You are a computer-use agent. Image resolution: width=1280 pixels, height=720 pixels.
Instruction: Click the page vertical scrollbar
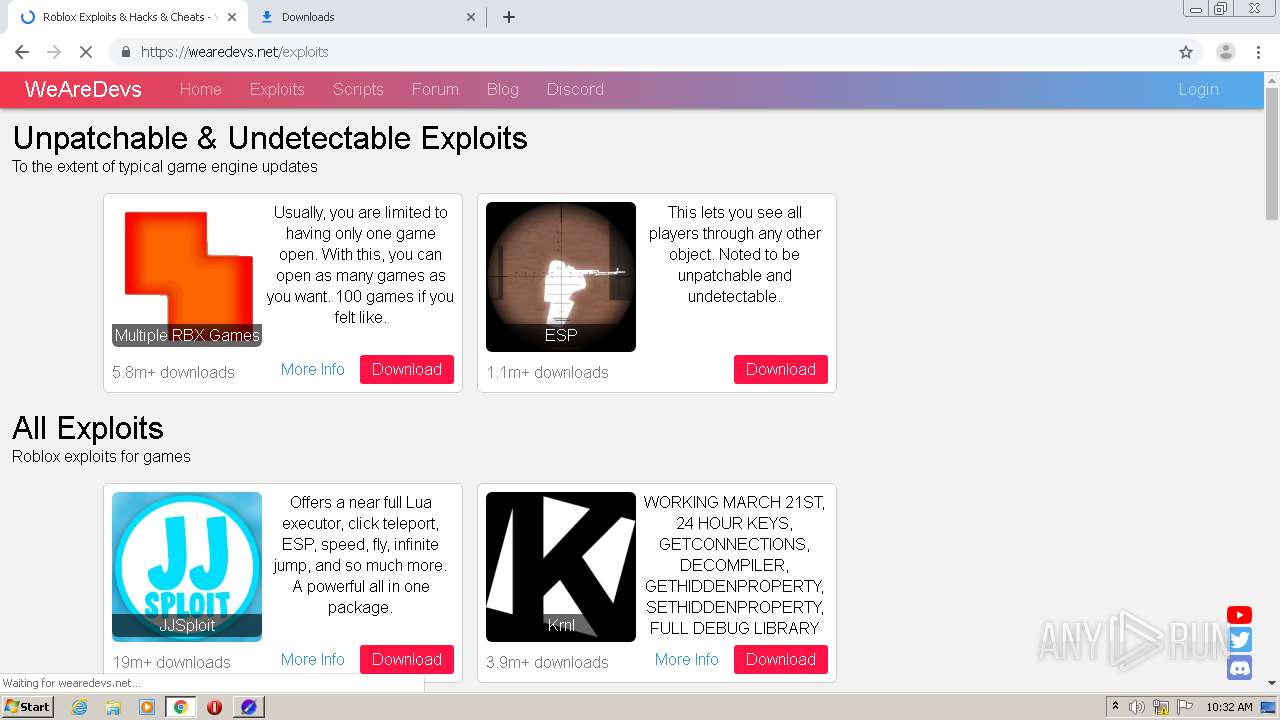pos(1272,153)
